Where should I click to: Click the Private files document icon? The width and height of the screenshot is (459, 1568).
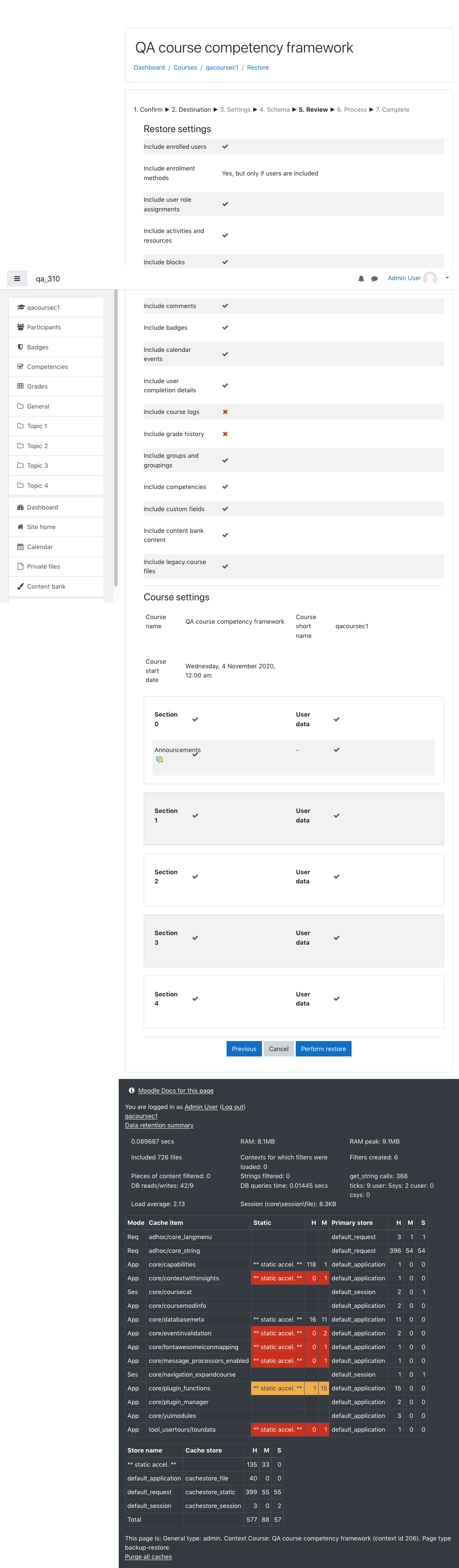[21, 566]
